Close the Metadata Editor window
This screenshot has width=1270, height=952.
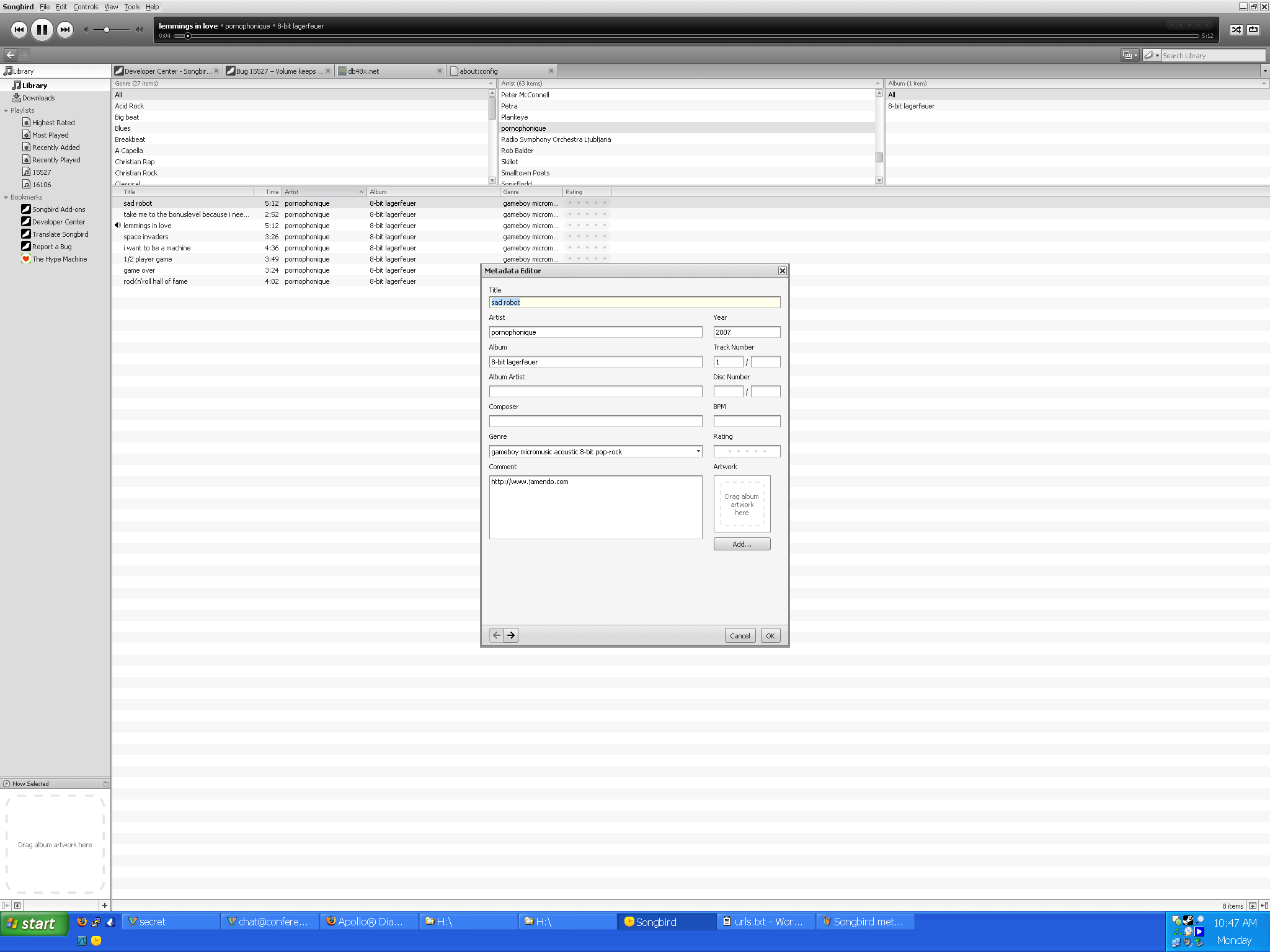point(782,271)
